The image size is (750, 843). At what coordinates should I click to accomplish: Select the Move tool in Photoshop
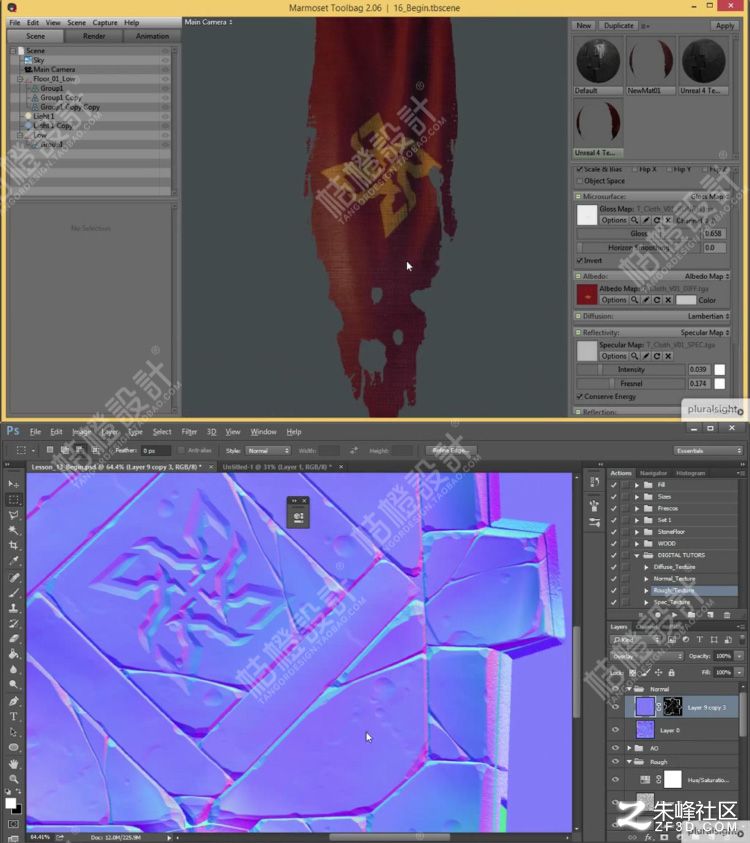[x=13, y=484]
